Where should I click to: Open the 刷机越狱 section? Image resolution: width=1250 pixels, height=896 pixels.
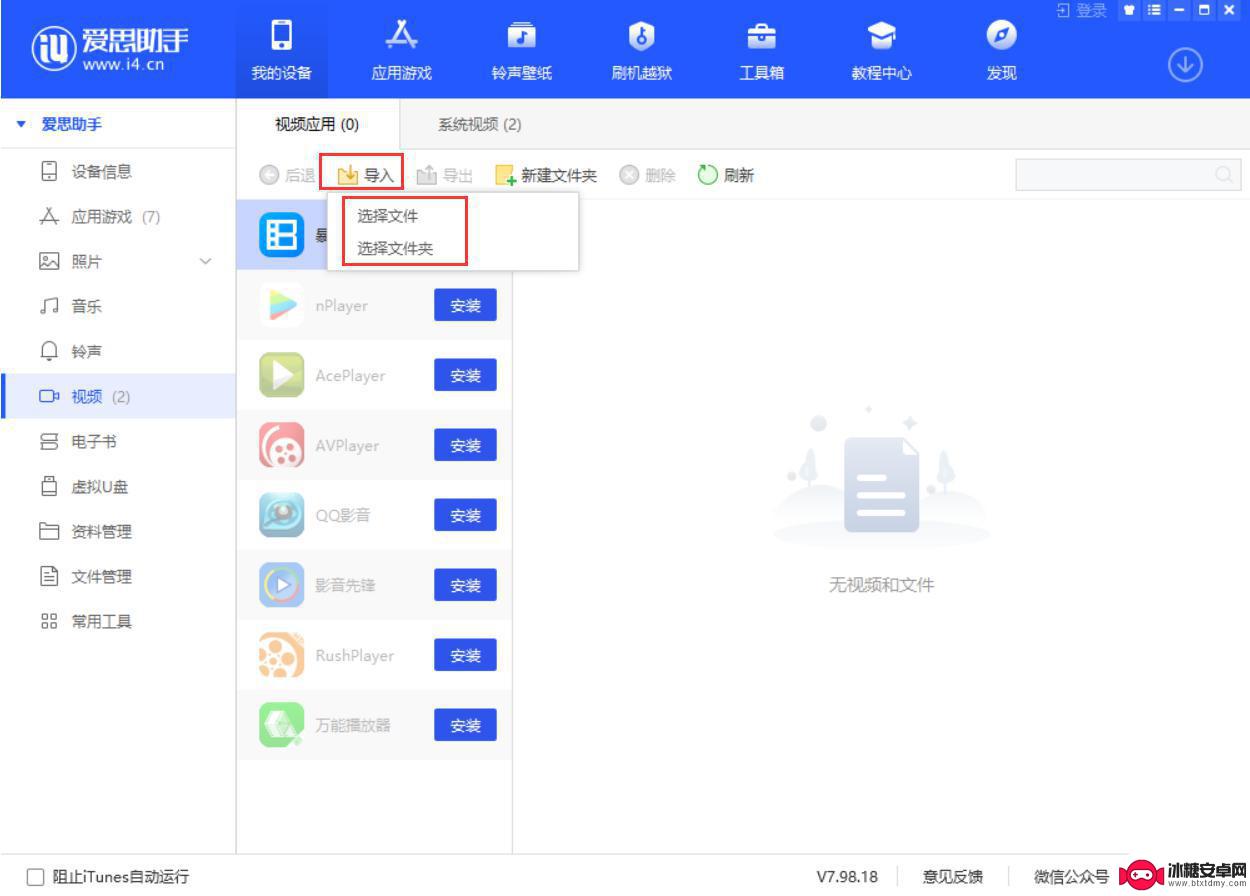(641, 50)
